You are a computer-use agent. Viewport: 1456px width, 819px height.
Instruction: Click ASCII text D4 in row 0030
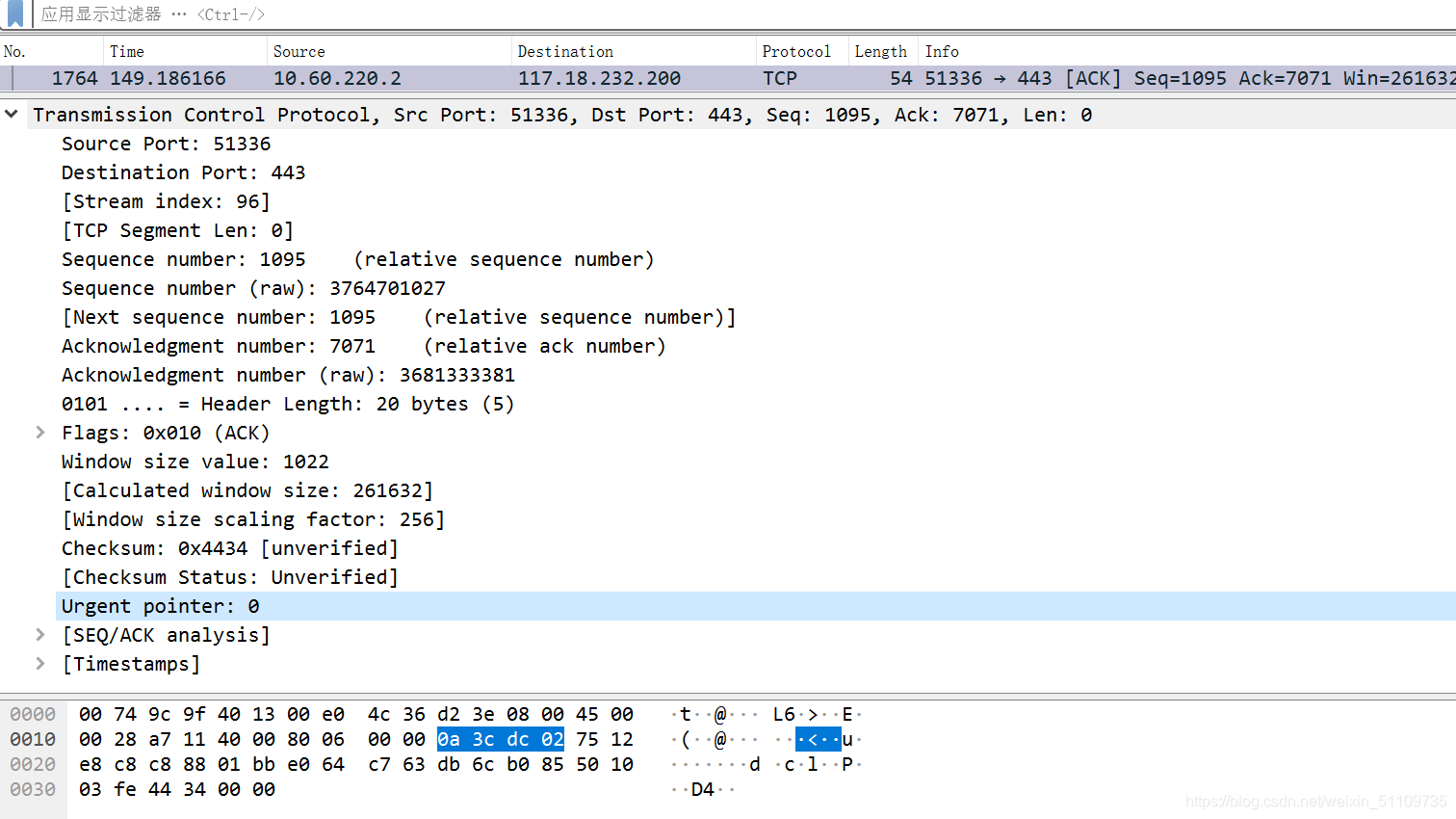click(703, 789)
